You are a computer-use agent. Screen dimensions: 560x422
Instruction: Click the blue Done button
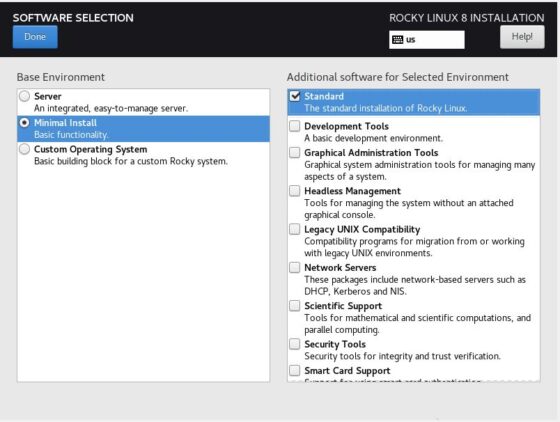point(35,37)
